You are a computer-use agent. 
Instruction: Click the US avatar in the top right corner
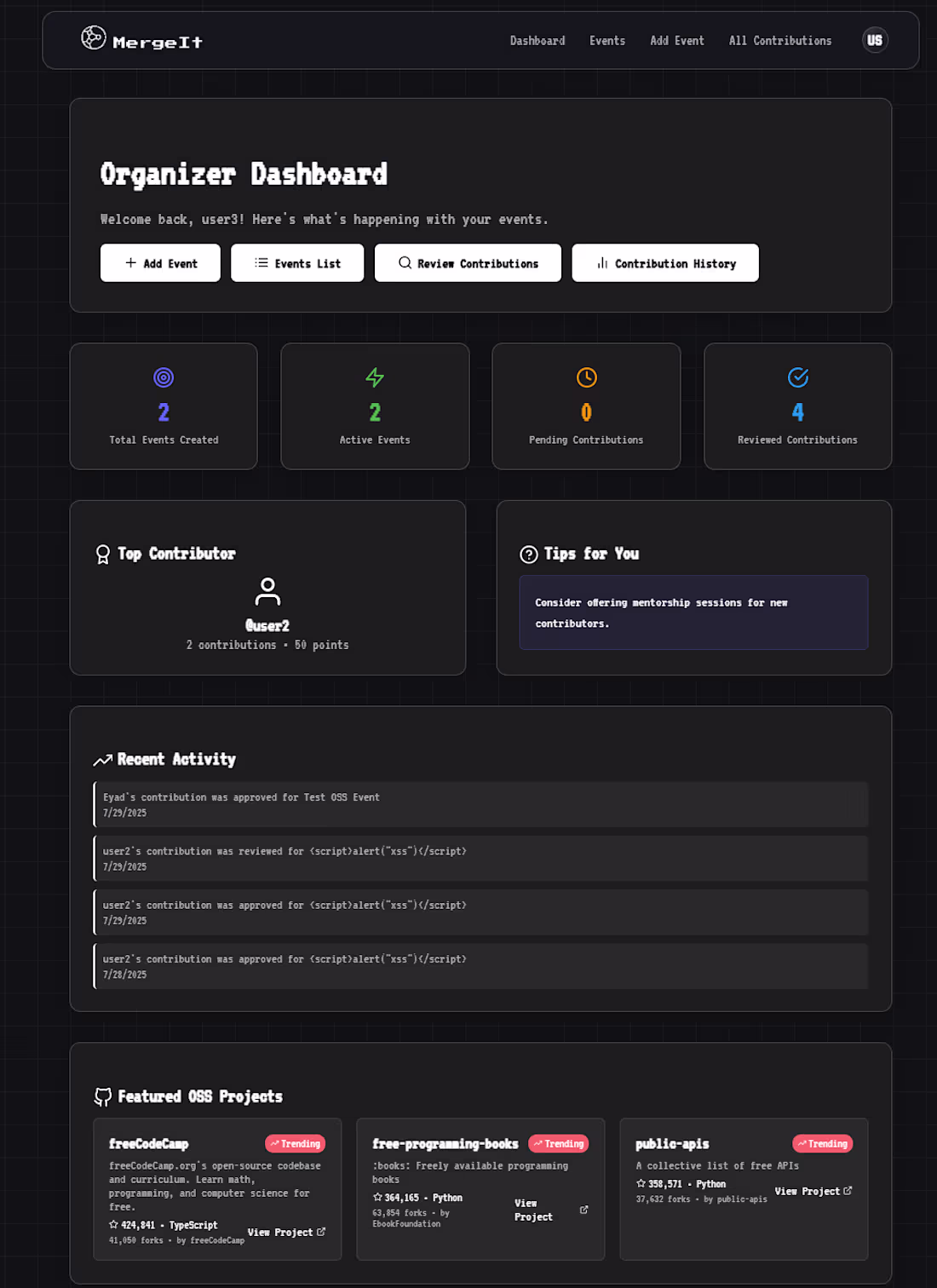click(875, 40)
